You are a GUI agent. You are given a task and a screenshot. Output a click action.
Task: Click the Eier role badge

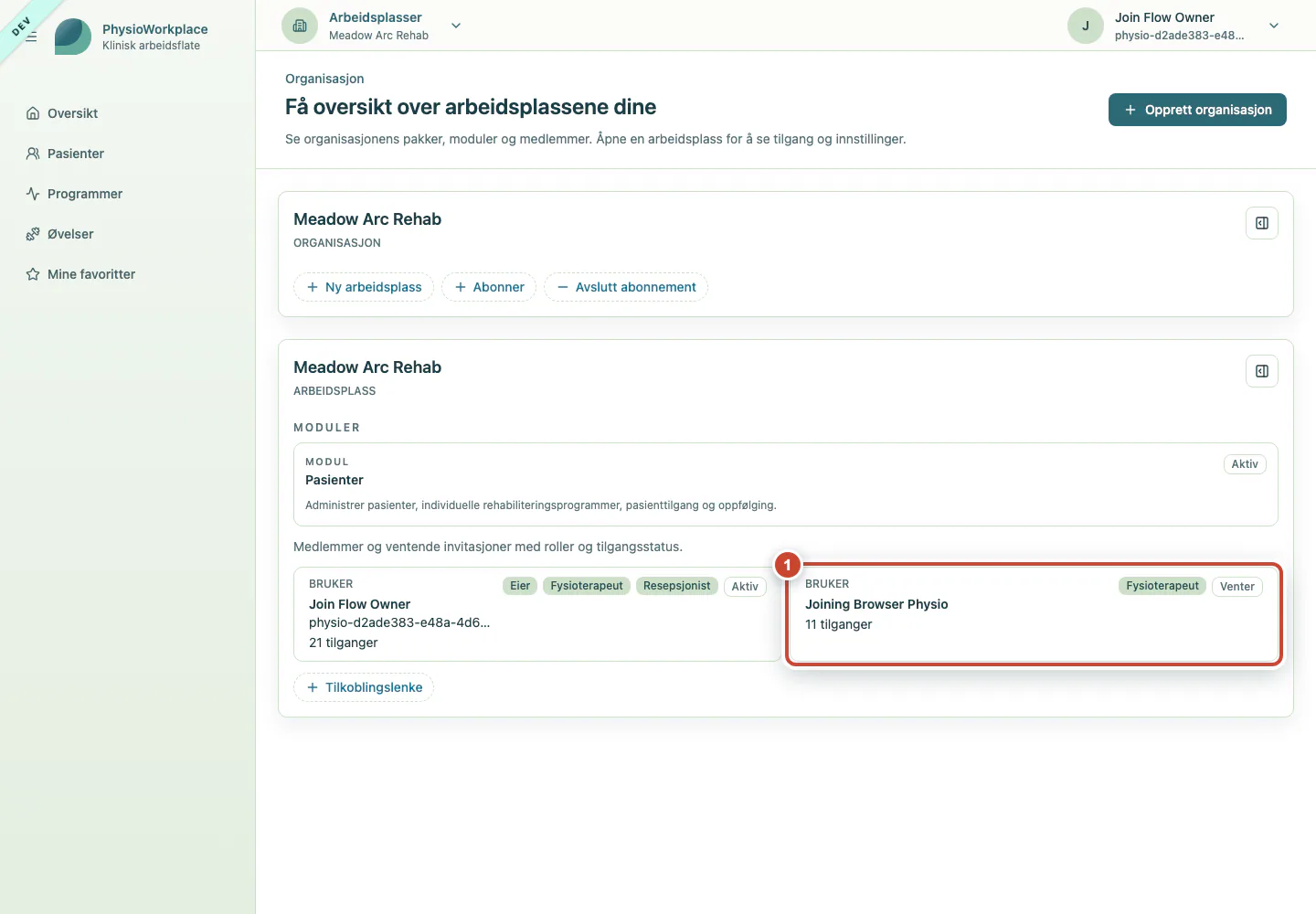520,586
